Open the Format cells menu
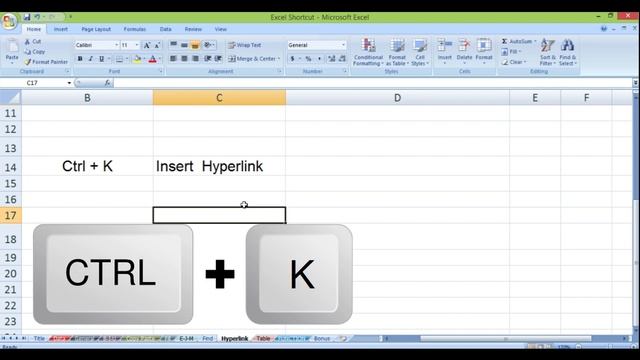The width and height of the screenshot is (640, 360). [x=484, y=51]
